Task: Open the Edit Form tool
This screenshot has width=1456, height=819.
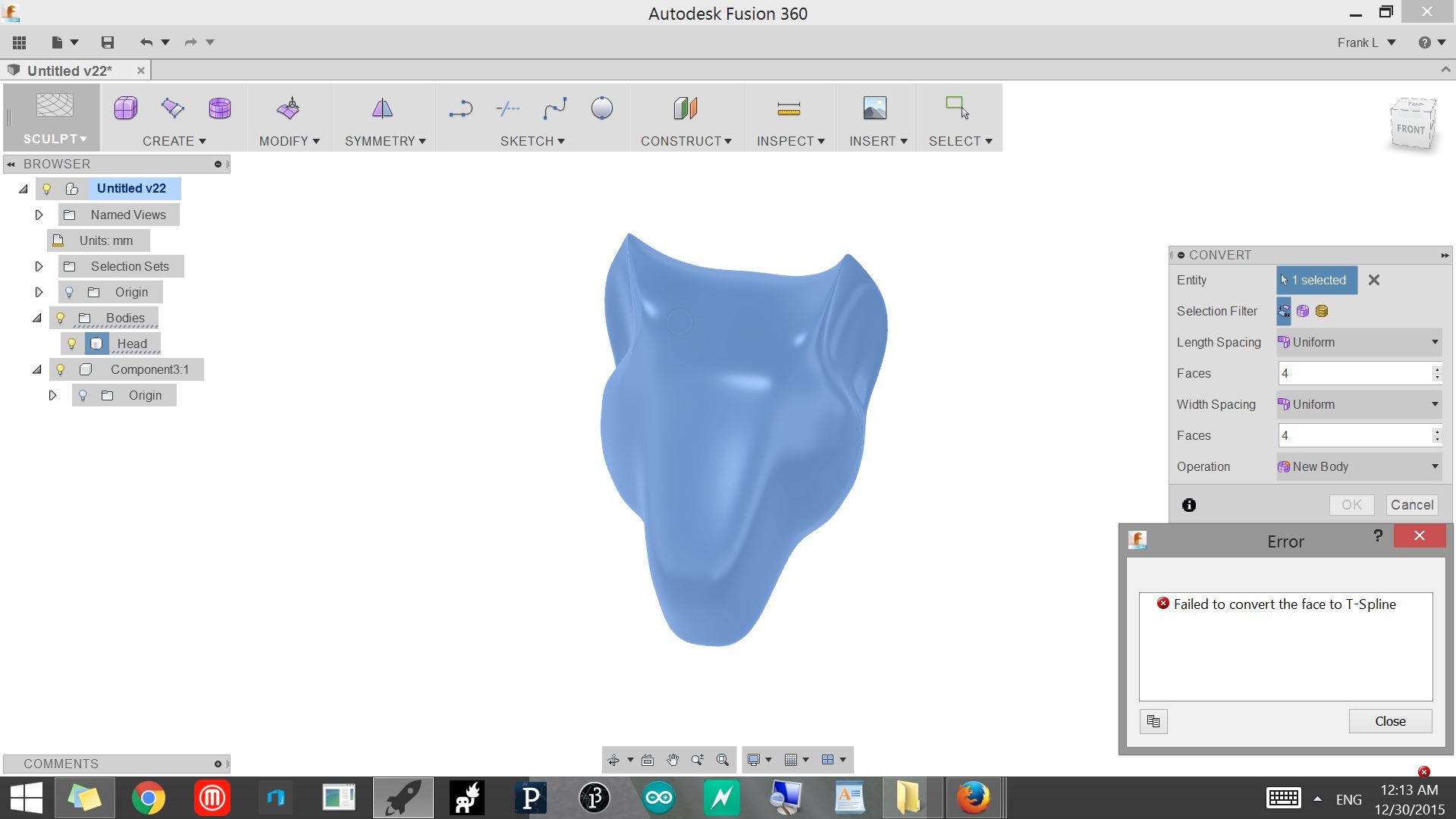Action: 288,108
